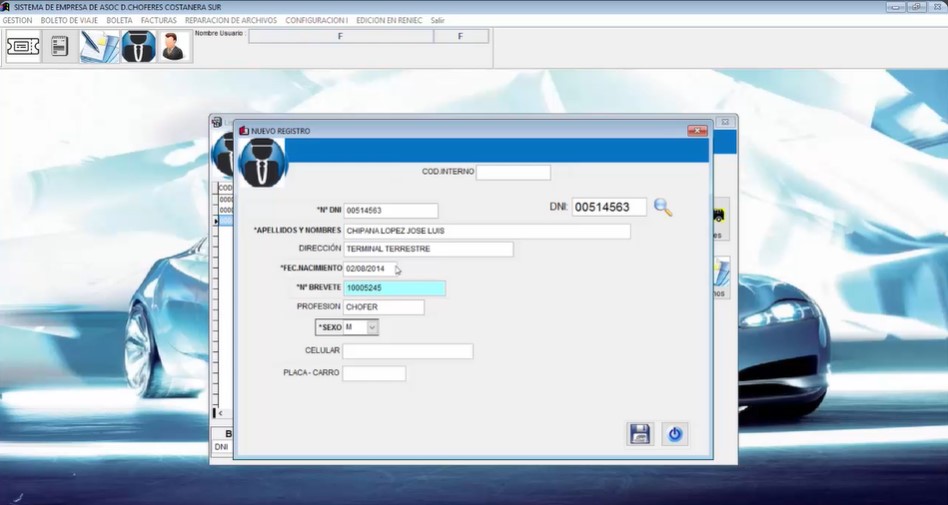Open the user profile toolbar icon
The height and width of the screenshot is (505, 948).
point(174,47)
